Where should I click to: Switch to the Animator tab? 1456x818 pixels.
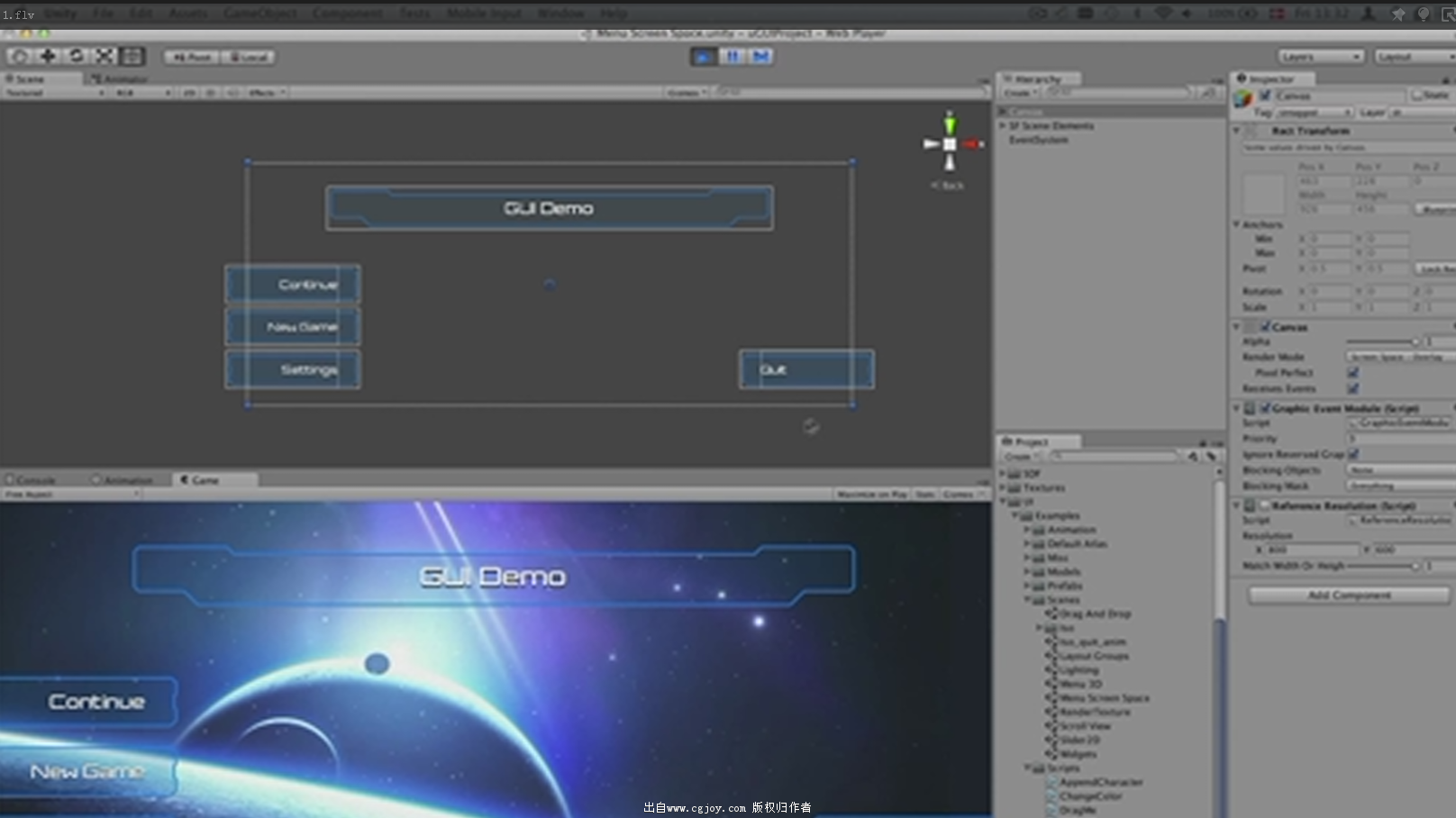(119, 79)
